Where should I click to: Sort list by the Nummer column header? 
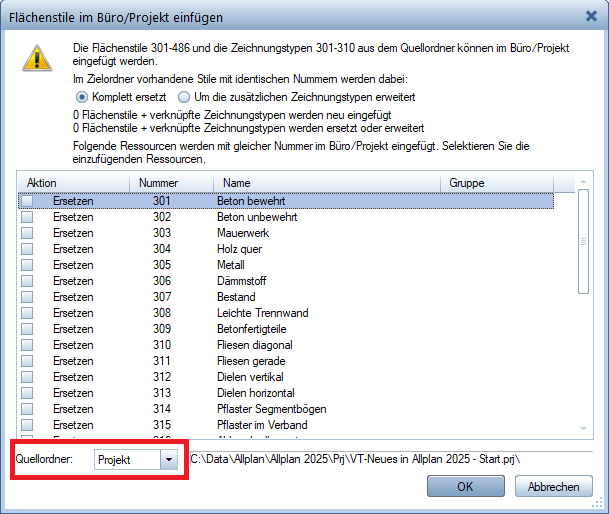point(171,183)
